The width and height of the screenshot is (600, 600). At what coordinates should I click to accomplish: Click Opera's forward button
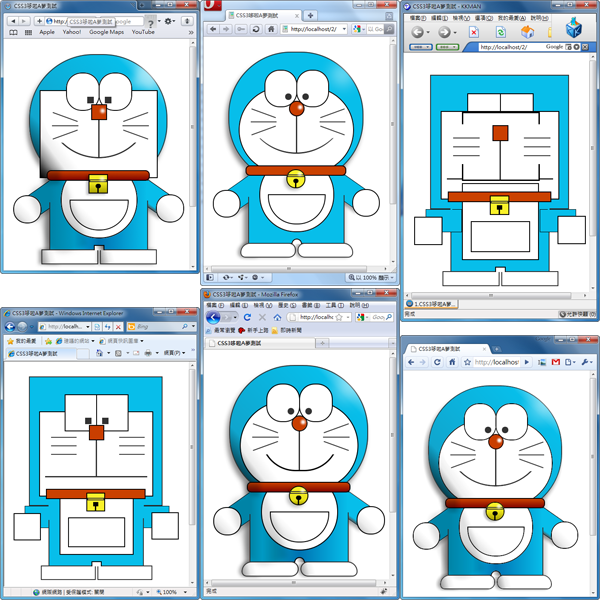point(226,29)
